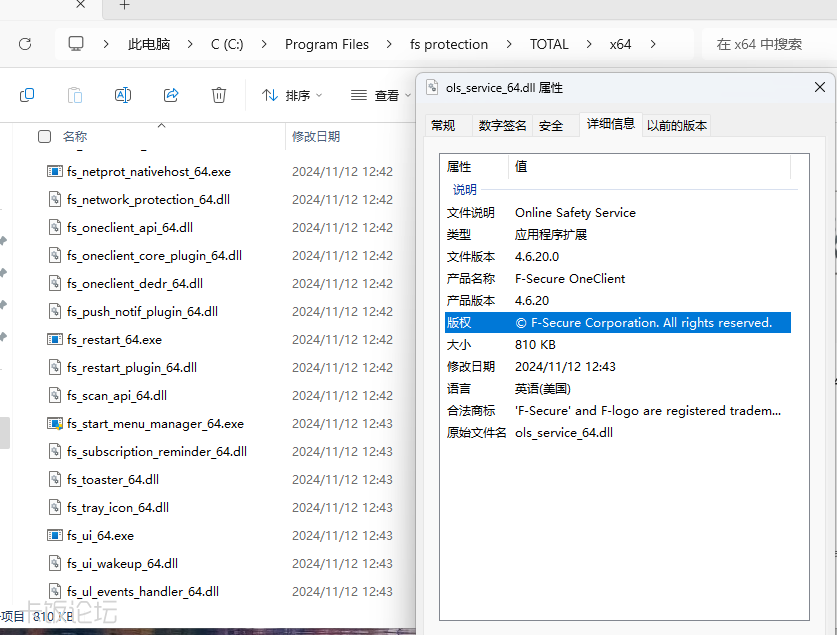Screen dimensions: 837x635
Task: Click the file icon of fs_ui_64.exe
Action: (x=55, y=535)
